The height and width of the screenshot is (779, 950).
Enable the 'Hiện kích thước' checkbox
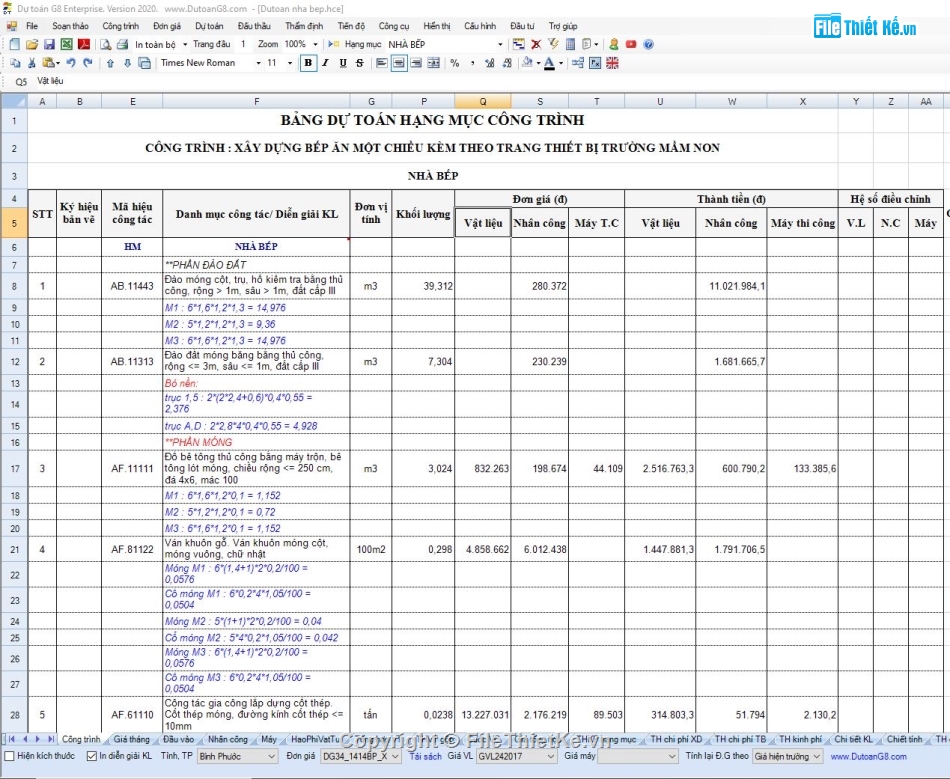[10, 756]
